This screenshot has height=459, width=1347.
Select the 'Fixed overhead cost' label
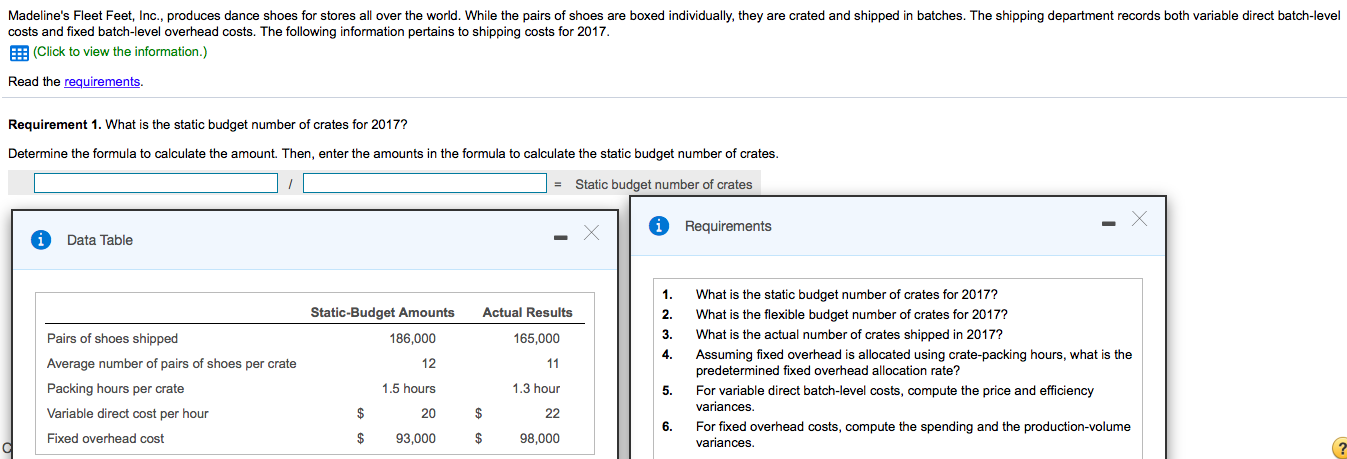click(106, 439)
